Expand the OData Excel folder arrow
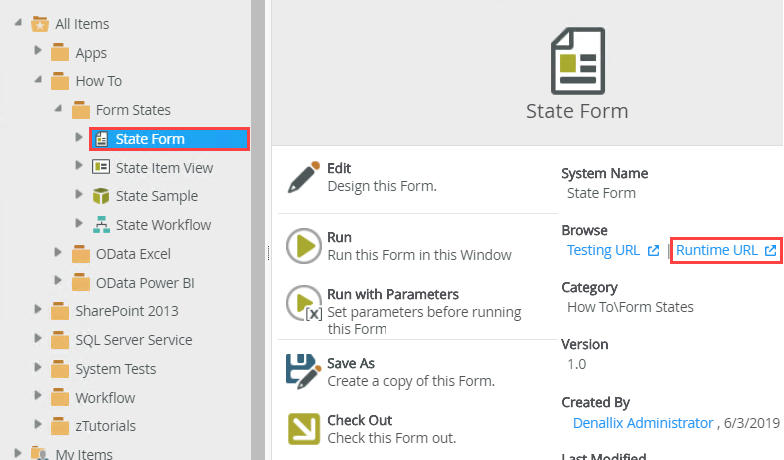This screenshot has height=460, width=784. (x=58, y=253)
